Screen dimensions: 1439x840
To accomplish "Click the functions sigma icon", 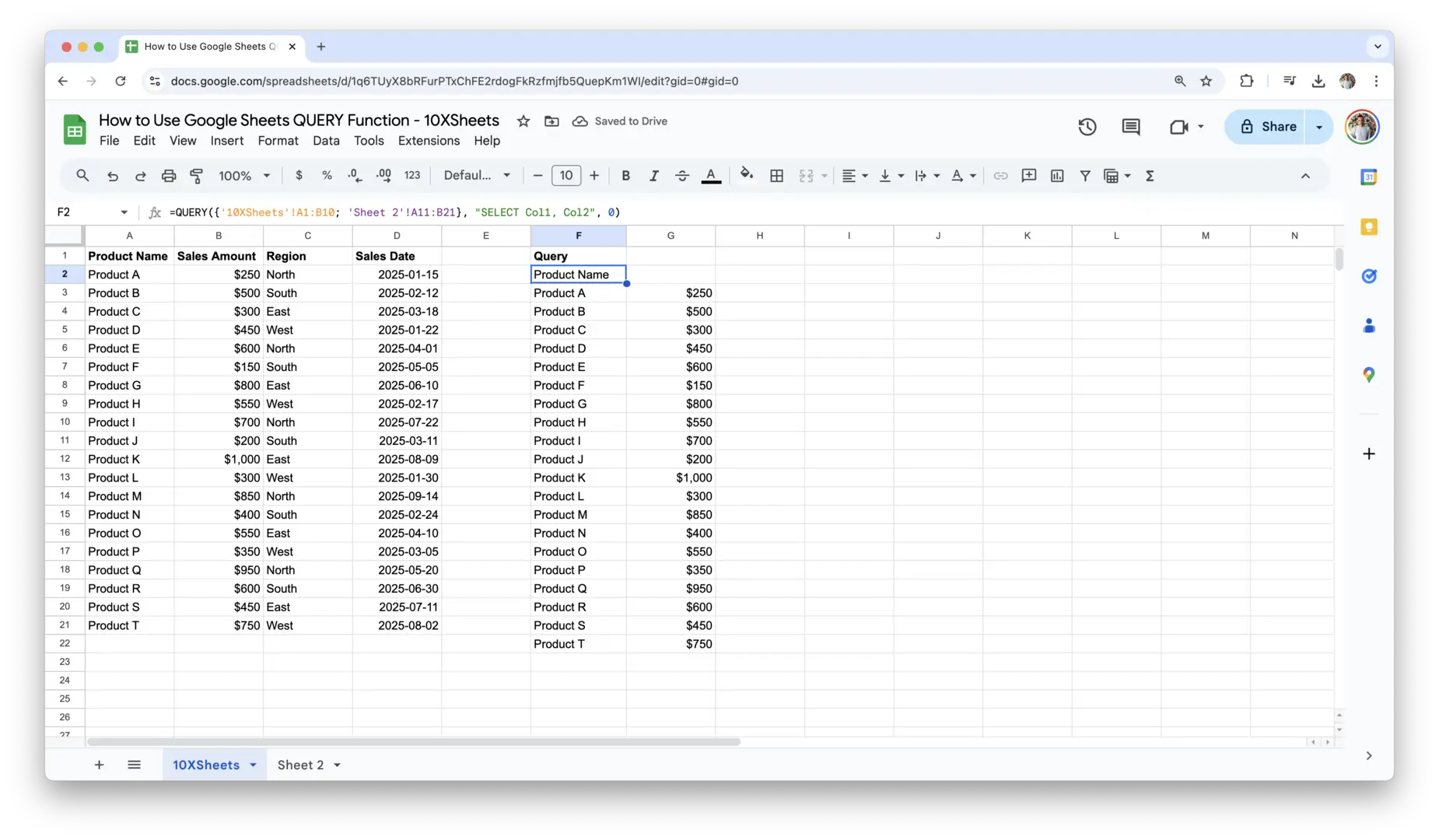I will 1150,176.
